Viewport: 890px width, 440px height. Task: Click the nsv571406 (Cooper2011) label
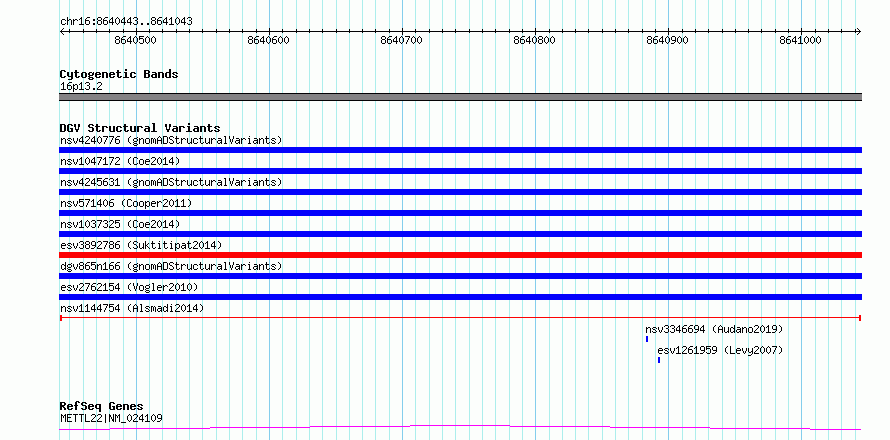coord(126,203)
